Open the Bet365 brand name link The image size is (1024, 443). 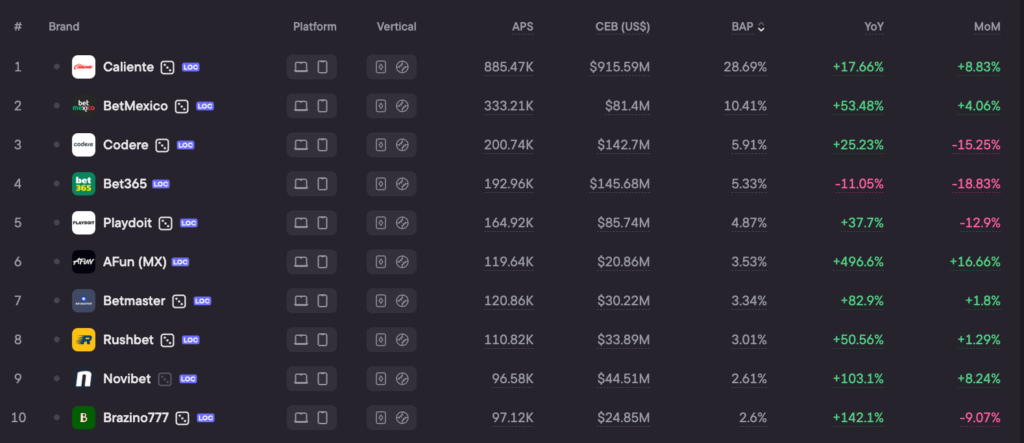coord(125,184)
